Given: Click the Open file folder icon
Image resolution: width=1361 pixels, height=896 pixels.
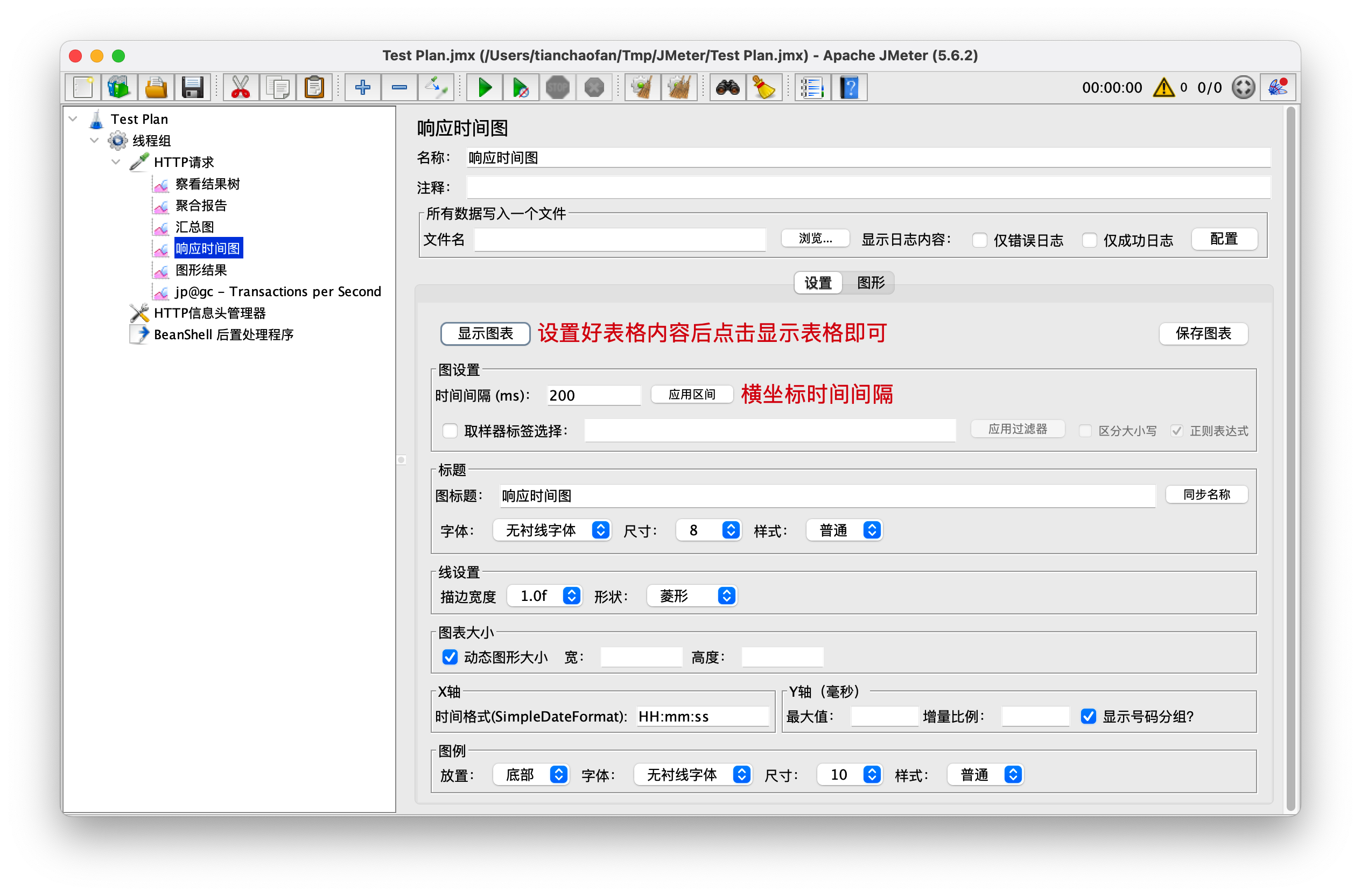Looking at the screenshot, I should [x=156, y=87].
